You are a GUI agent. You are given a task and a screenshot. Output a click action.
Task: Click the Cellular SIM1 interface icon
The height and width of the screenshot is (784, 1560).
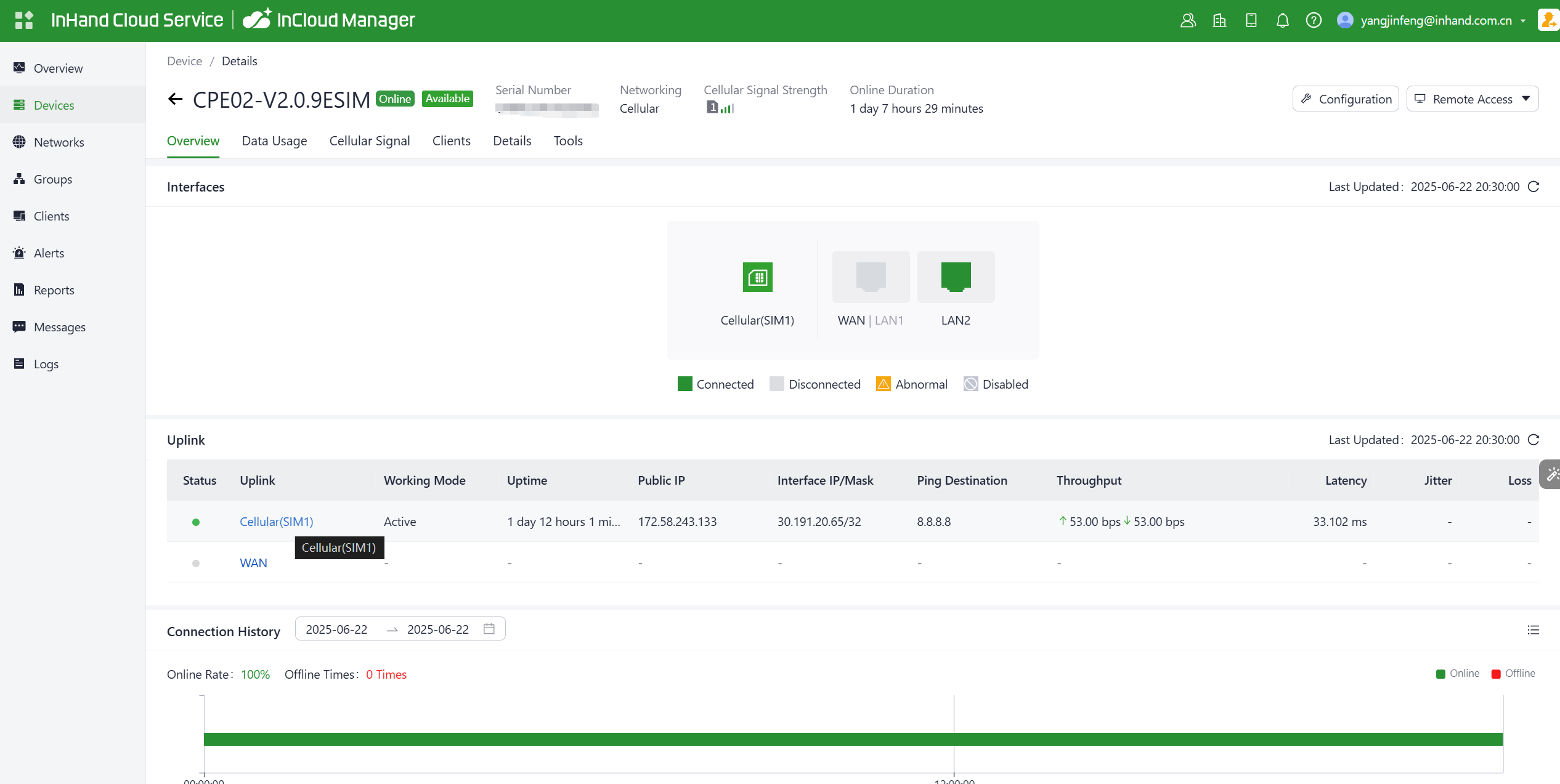point(757,277)
